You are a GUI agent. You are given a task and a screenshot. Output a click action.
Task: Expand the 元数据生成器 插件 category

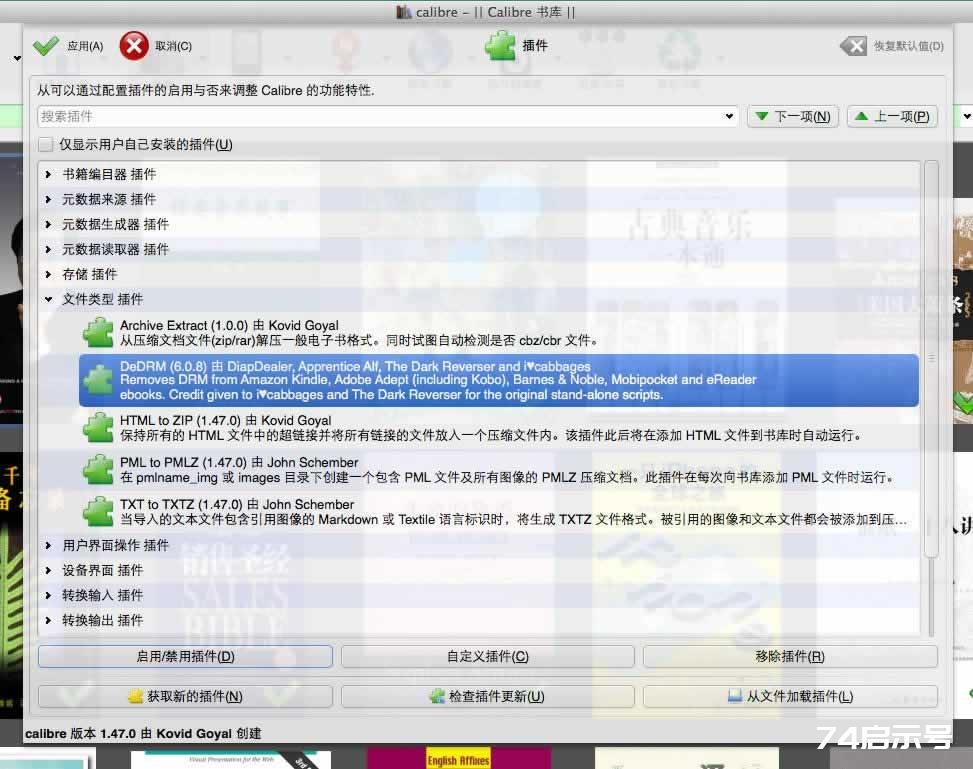point(48,224)
